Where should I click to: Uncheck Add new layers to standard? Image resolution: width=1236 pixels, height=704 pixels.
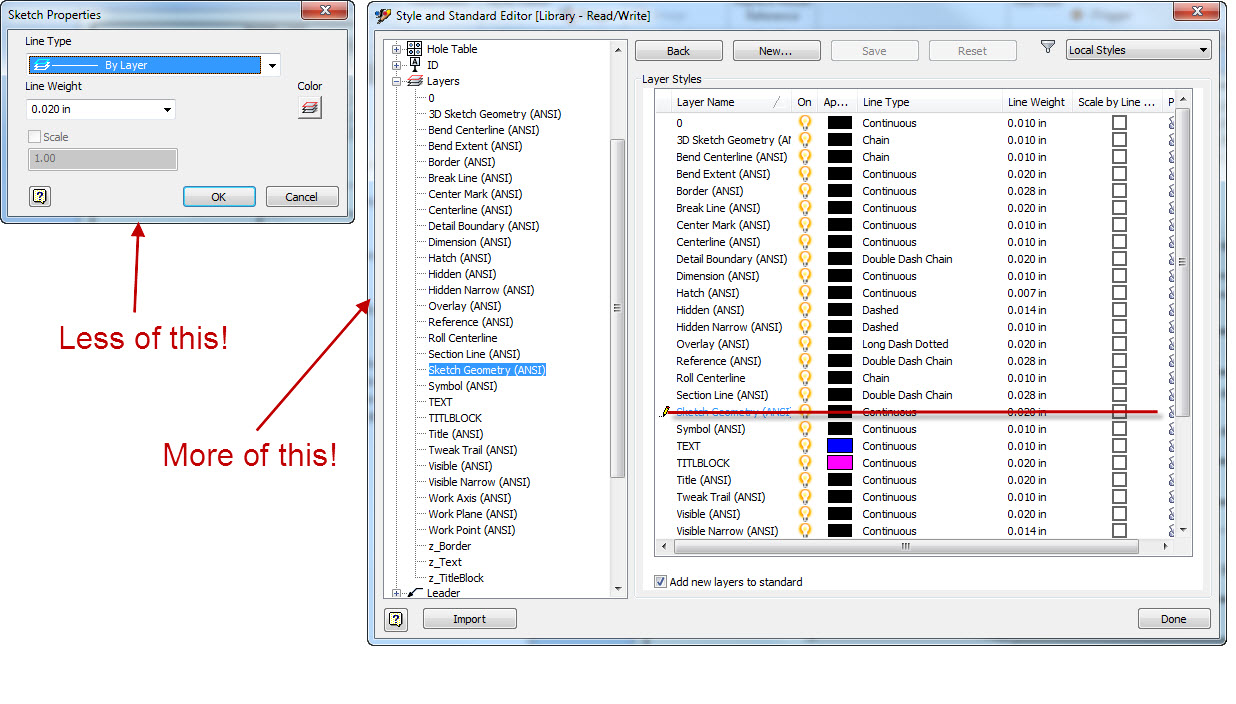tap(658, 581)
